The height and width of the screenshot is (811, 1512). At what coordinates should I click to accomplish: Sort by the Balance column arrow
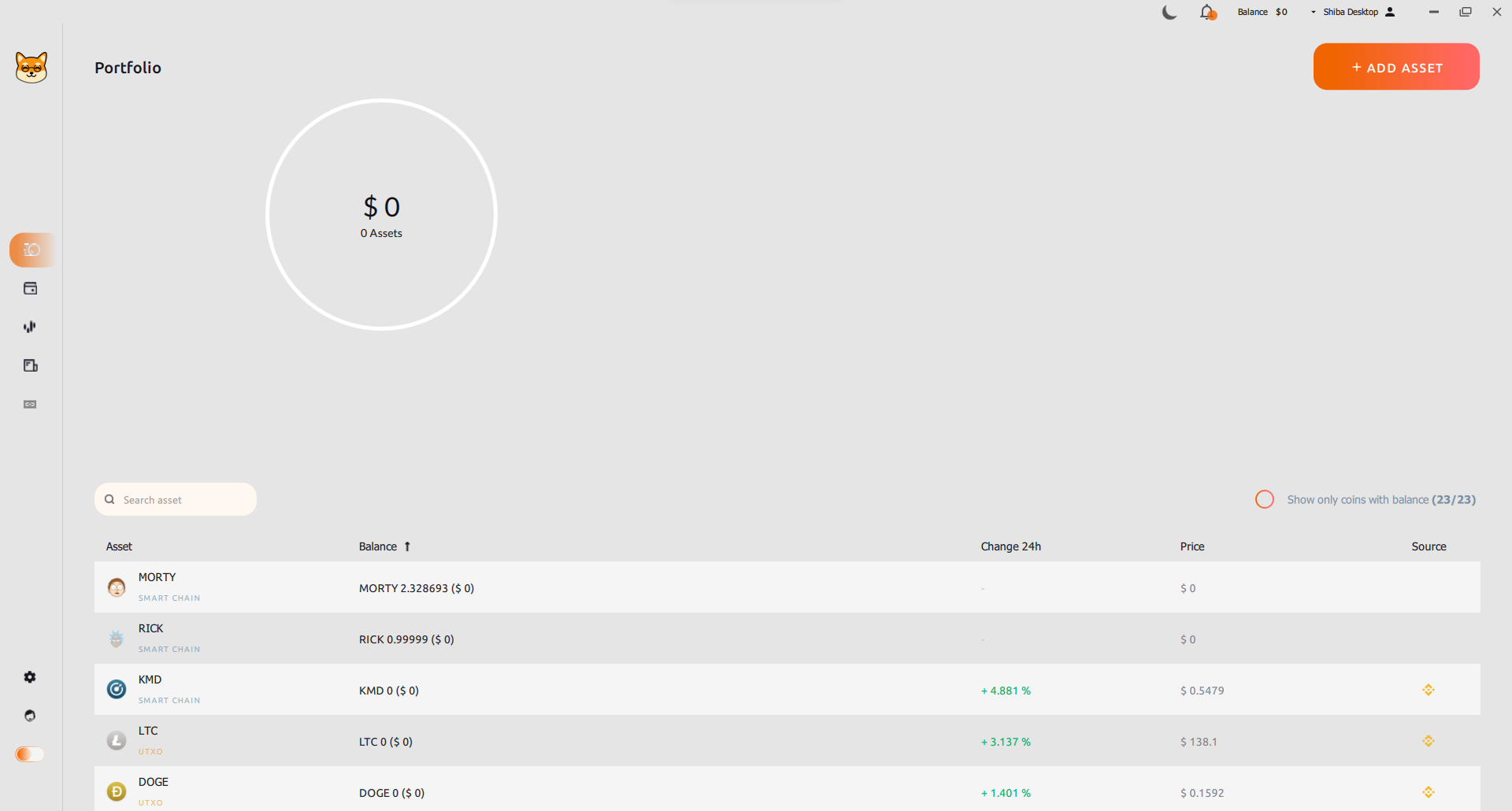pos(407,546)
